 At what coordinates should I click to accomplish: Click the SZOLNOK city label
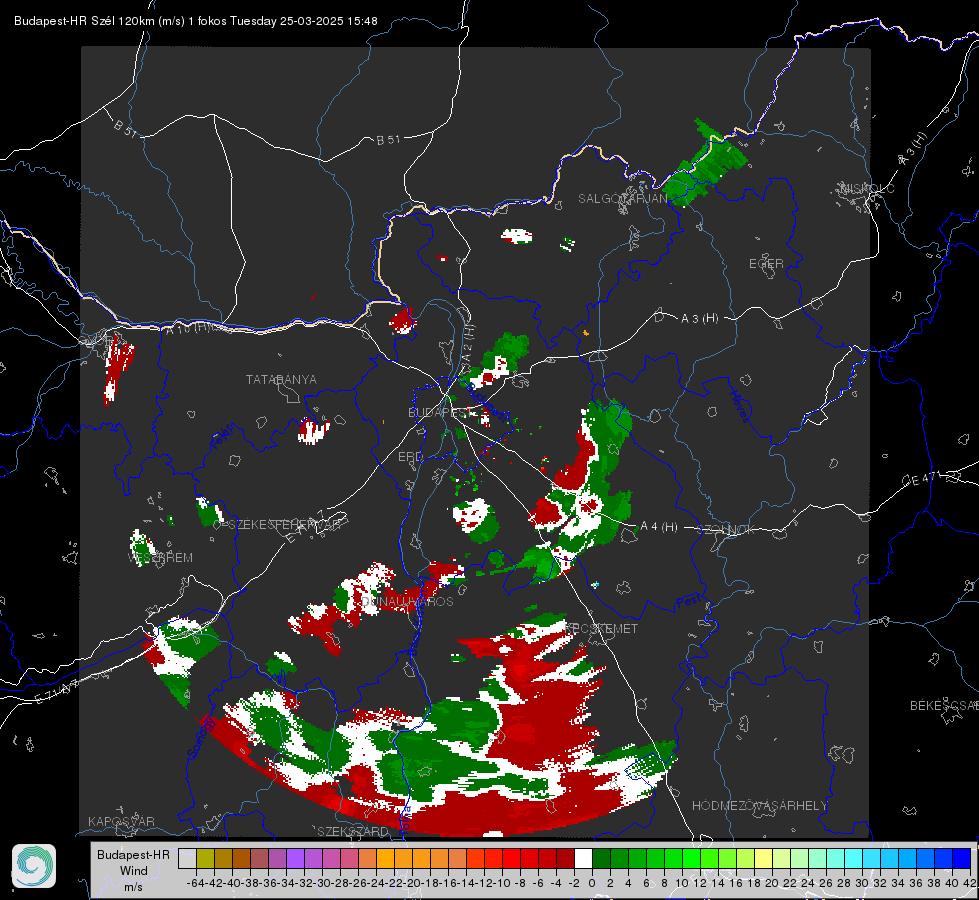pos(728,530)
